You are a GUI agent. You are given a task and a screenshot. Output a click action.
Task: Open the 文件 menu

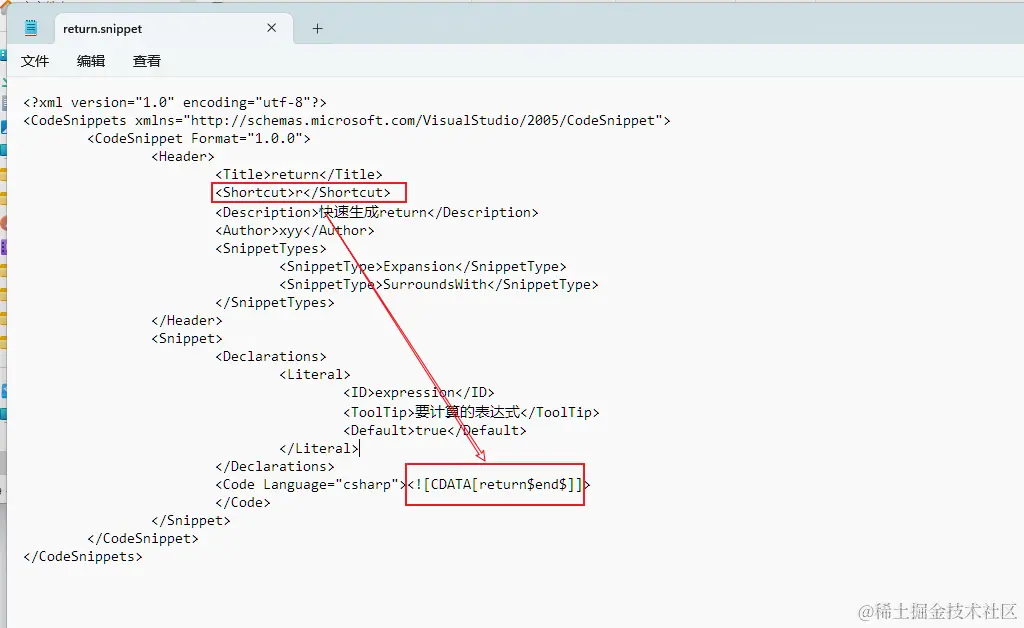click(x=35, y=61)
